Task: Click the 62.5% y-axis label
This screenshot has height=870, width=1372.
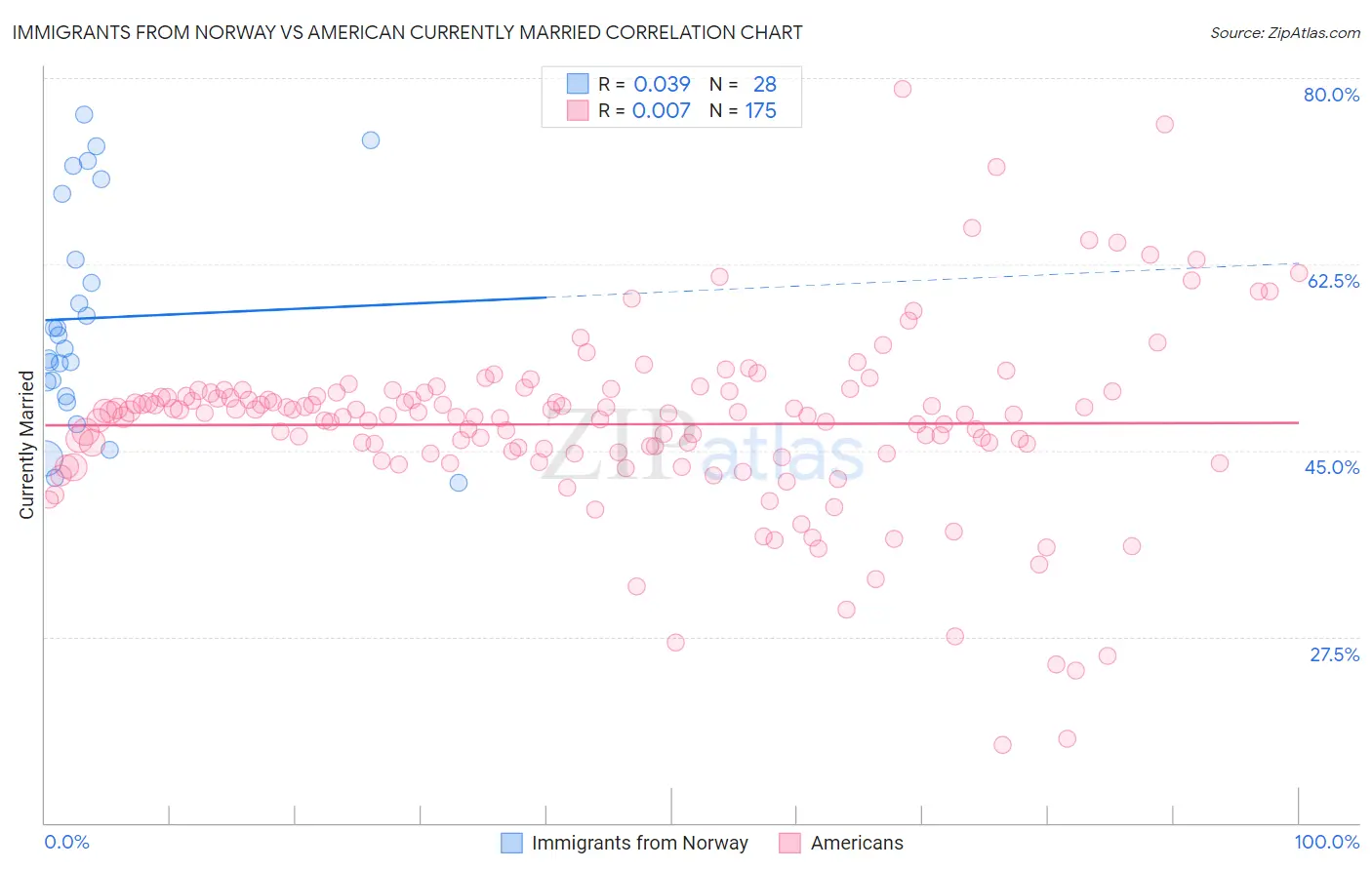Action: point(1333,281)
